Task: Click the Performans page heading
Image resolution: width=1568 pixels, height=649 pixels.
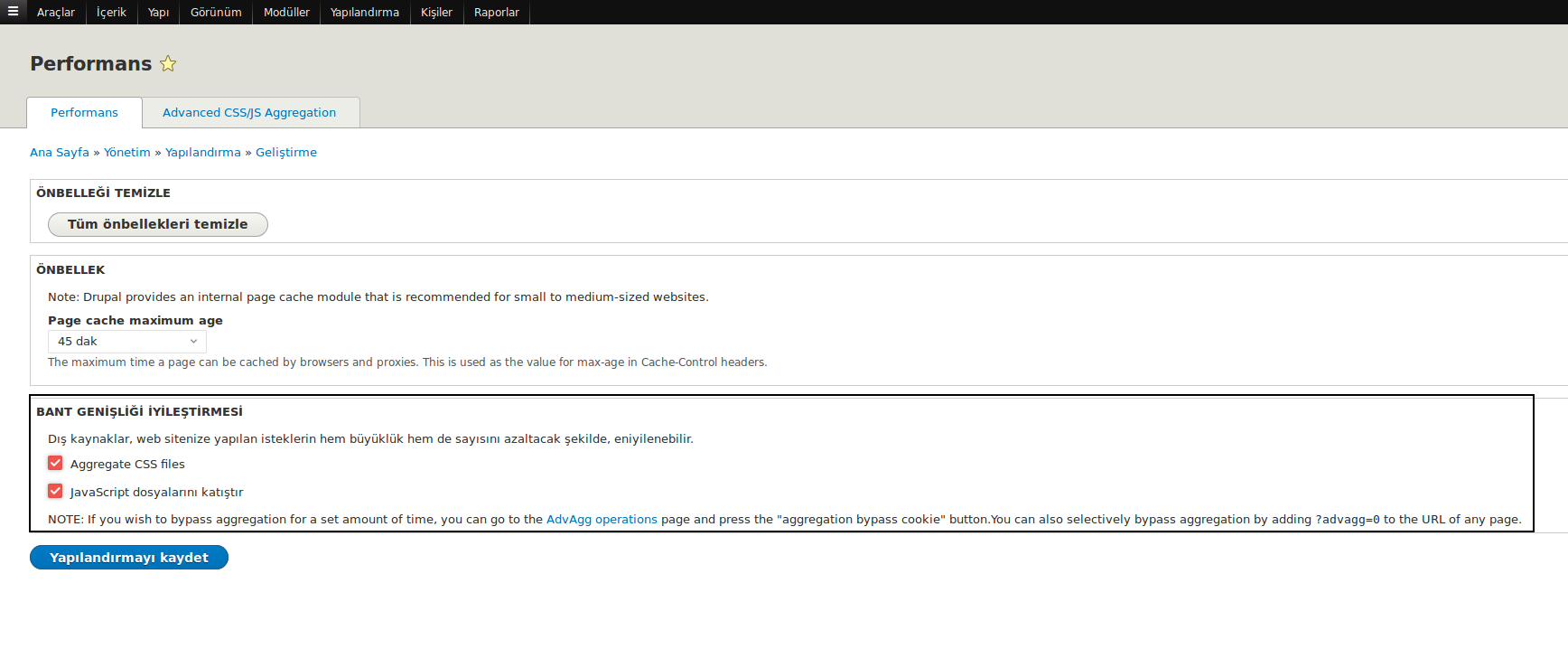Action: 91,63
